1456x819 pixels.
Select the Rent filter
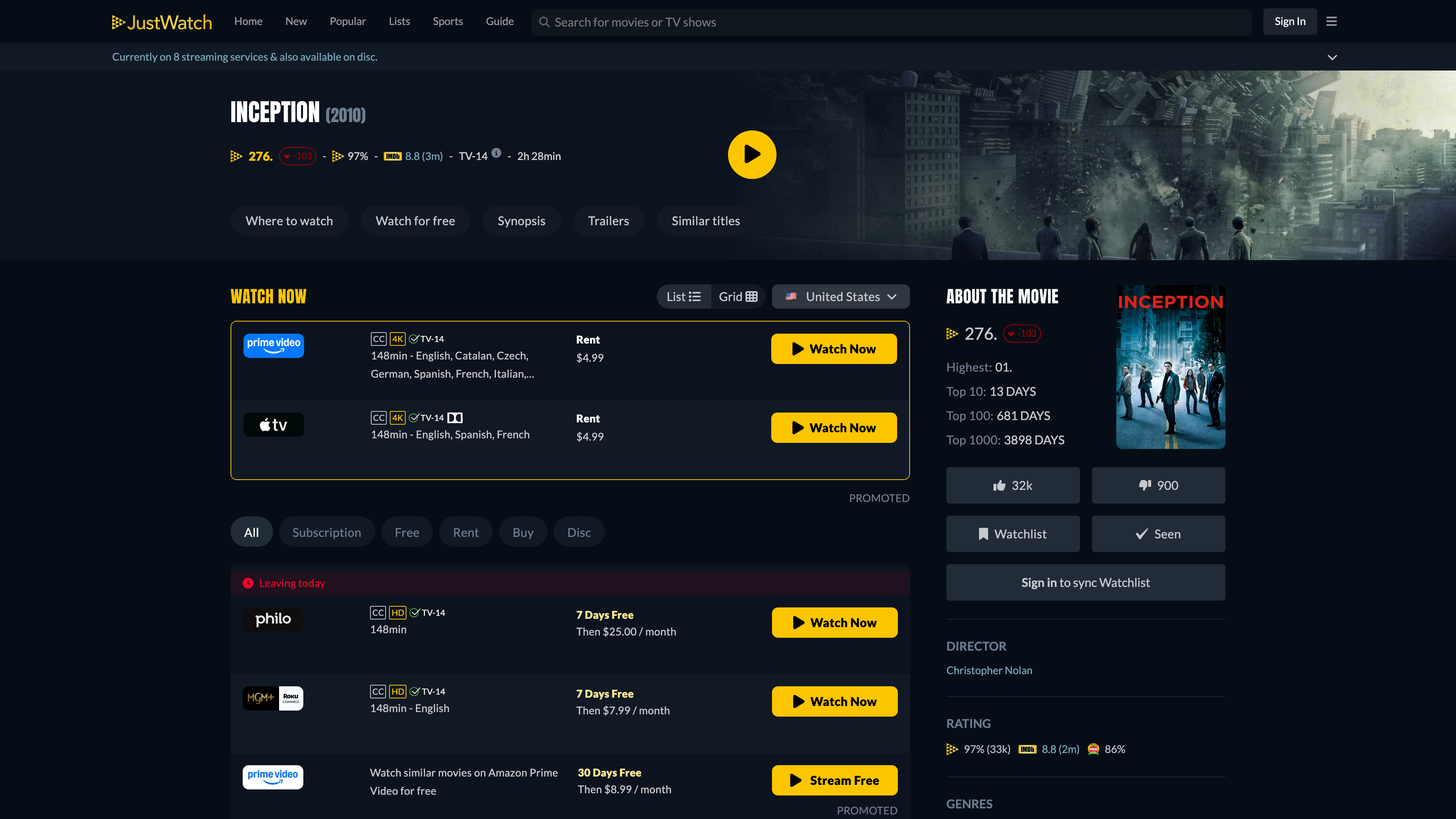[x=466, y=532]
